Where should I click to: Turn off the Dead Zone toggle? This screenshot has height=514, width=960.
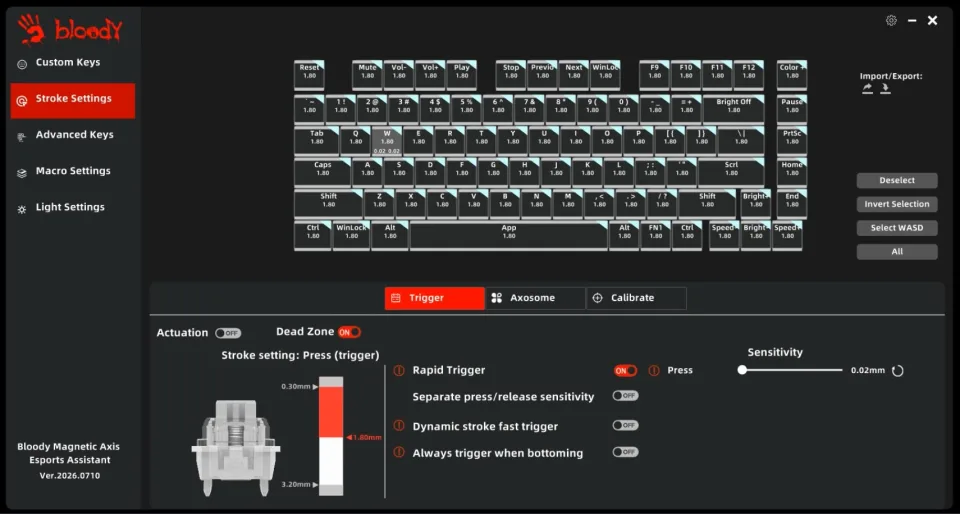(x=350, y=332)
